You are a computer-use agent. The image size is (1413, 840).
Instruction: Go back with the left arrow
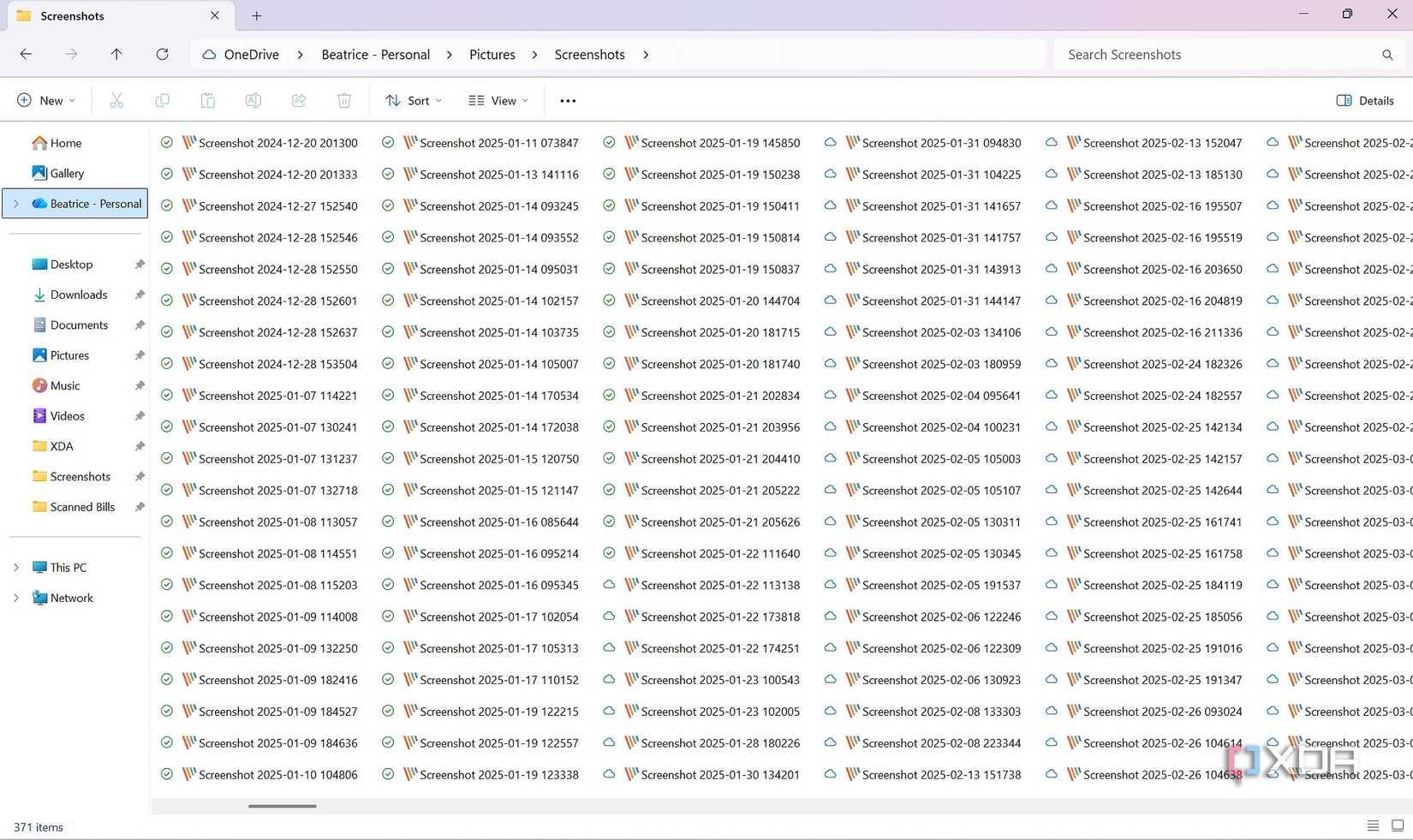pos(26,54)
